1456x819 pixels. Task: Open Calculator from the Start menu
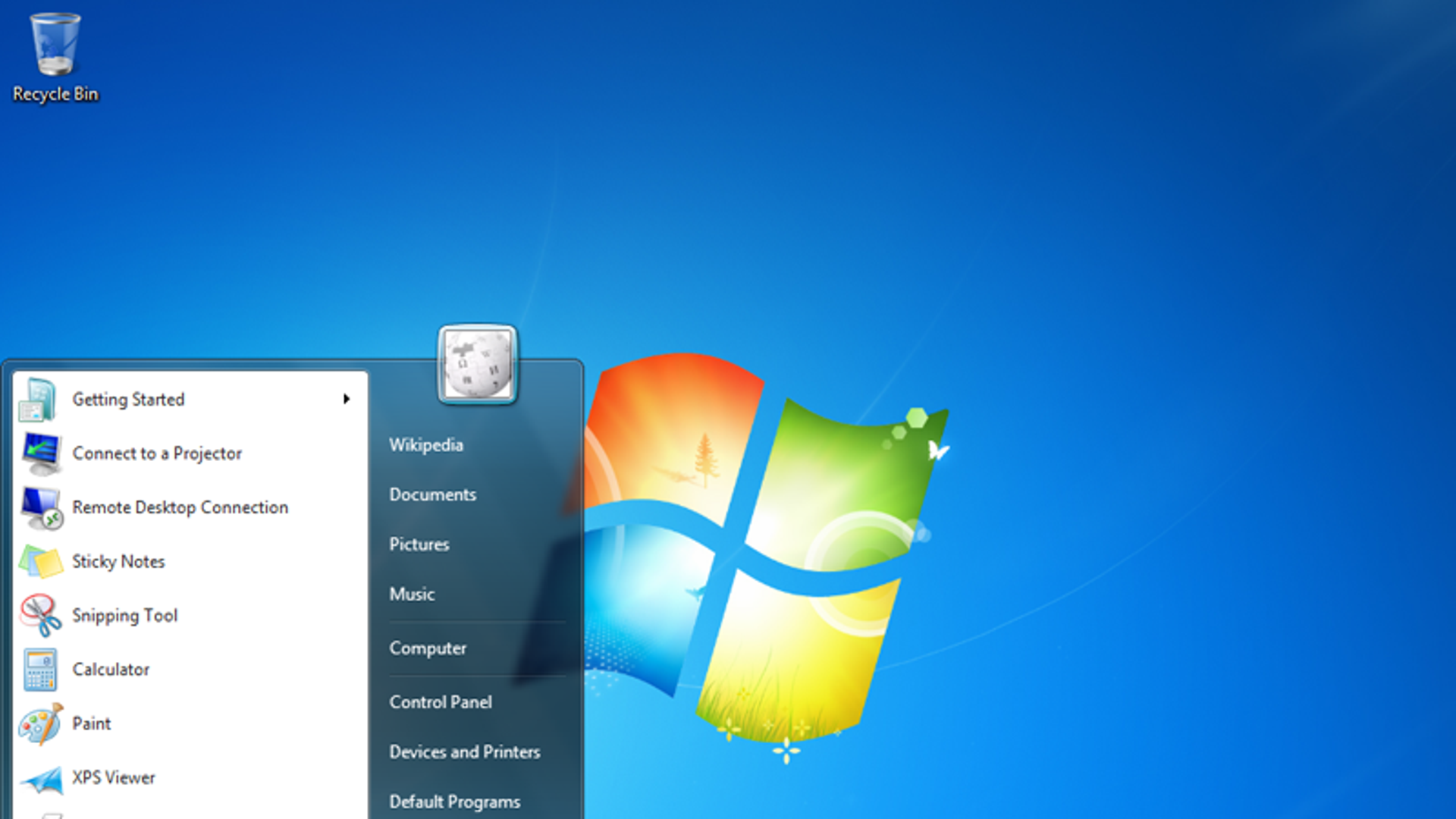190,670
